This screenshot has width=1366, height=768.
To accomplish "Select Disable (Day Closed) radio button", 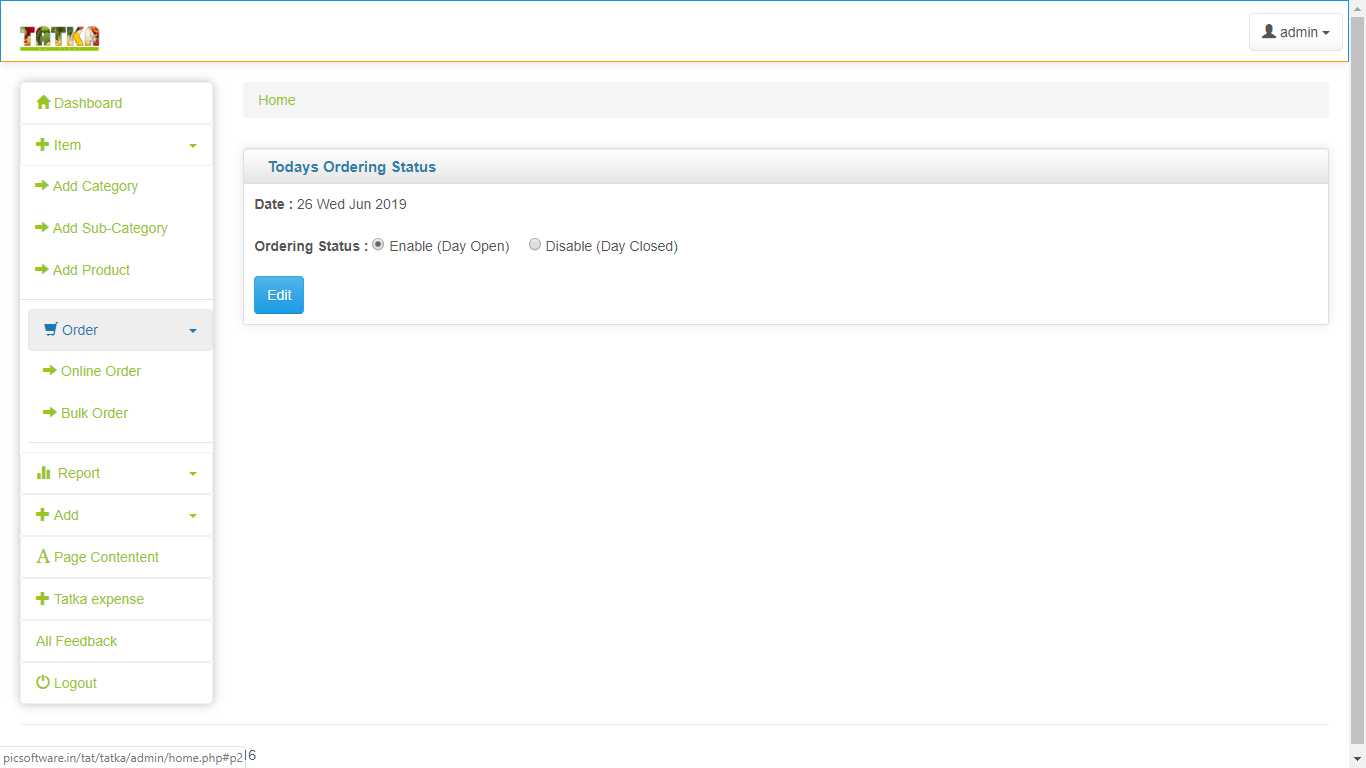I will pos(535,245).
